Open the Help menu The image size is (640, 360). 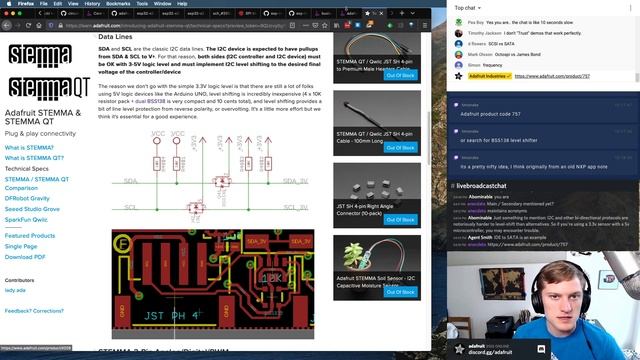click(x=182, y=3)
